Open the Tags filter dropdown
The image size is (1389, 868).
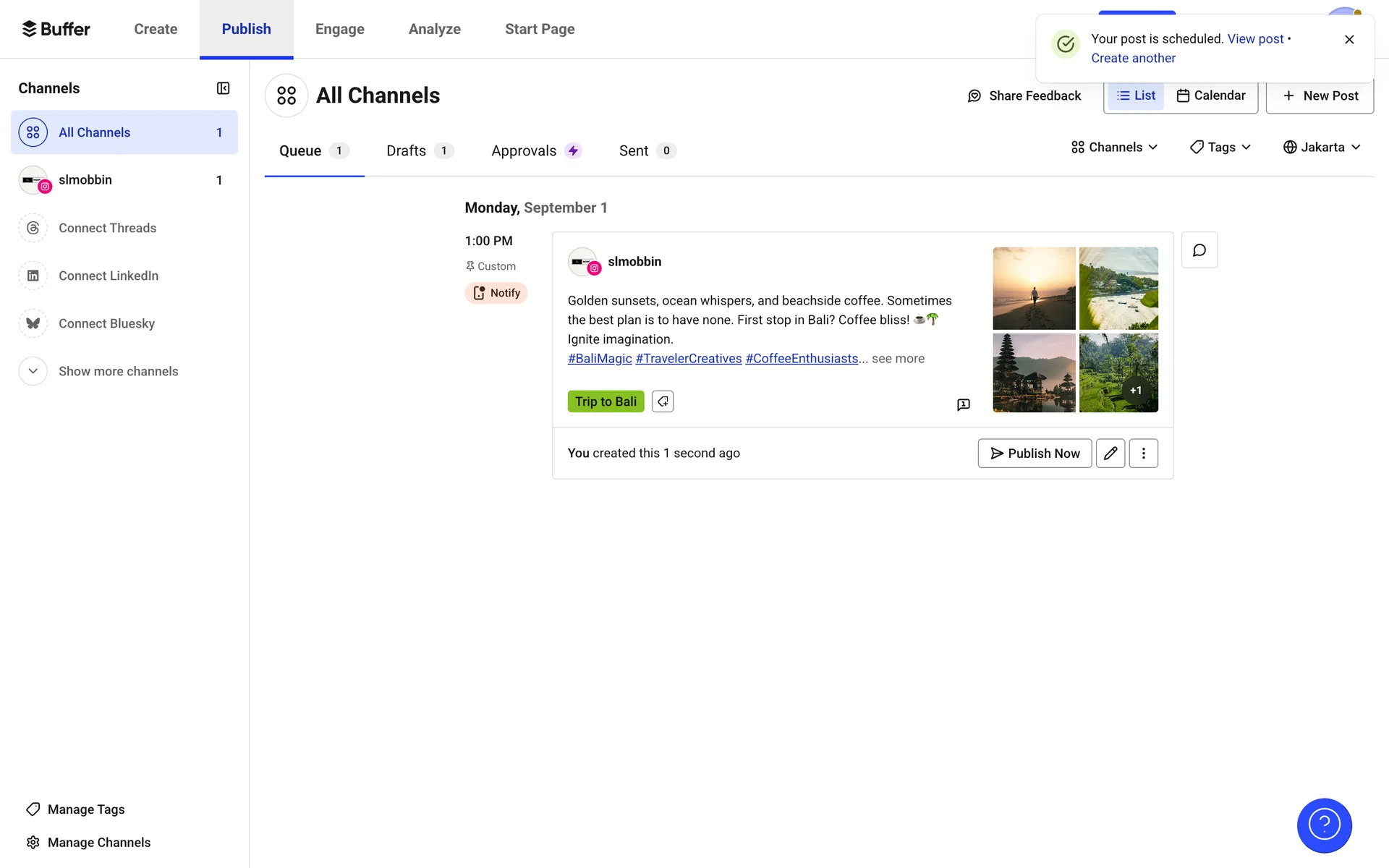coord(1220,147)
